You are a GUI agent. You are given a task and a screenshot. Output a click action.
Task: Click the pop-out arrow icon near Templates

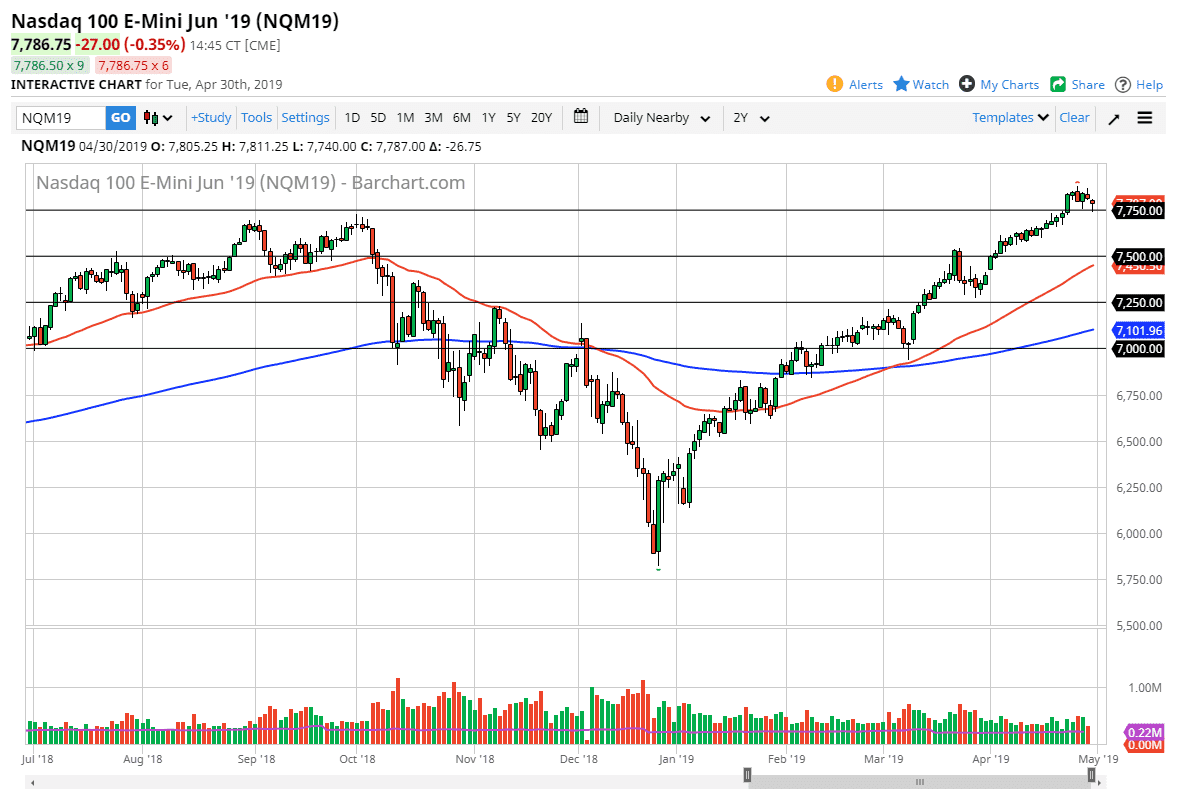[1113, 117]
